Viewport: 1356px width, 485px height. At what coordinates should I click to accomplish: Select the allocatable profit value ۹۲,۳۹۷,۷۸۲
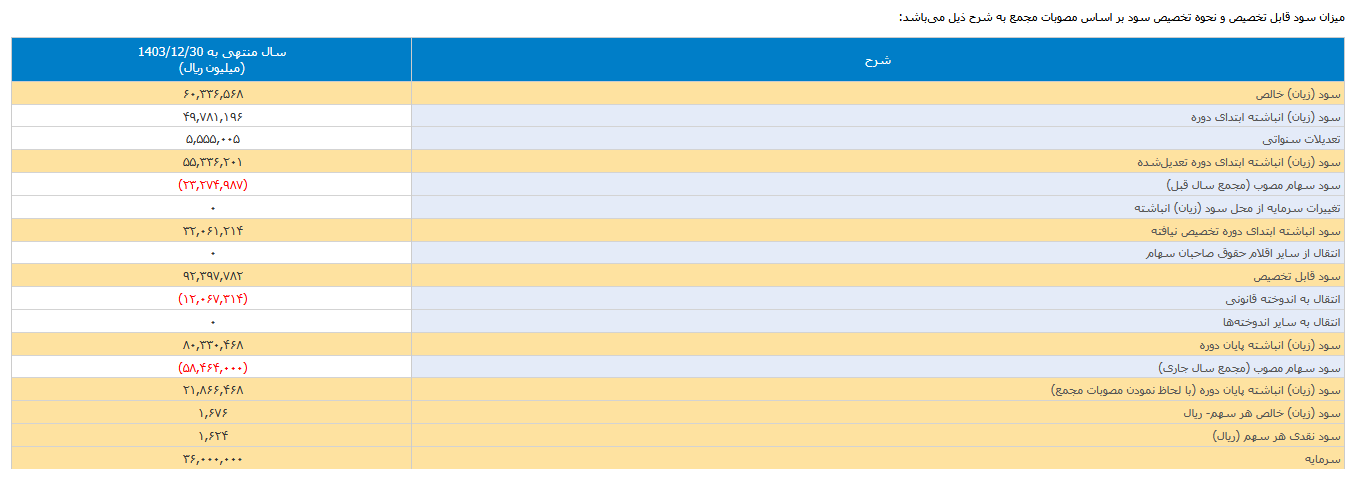click(212, 276)
